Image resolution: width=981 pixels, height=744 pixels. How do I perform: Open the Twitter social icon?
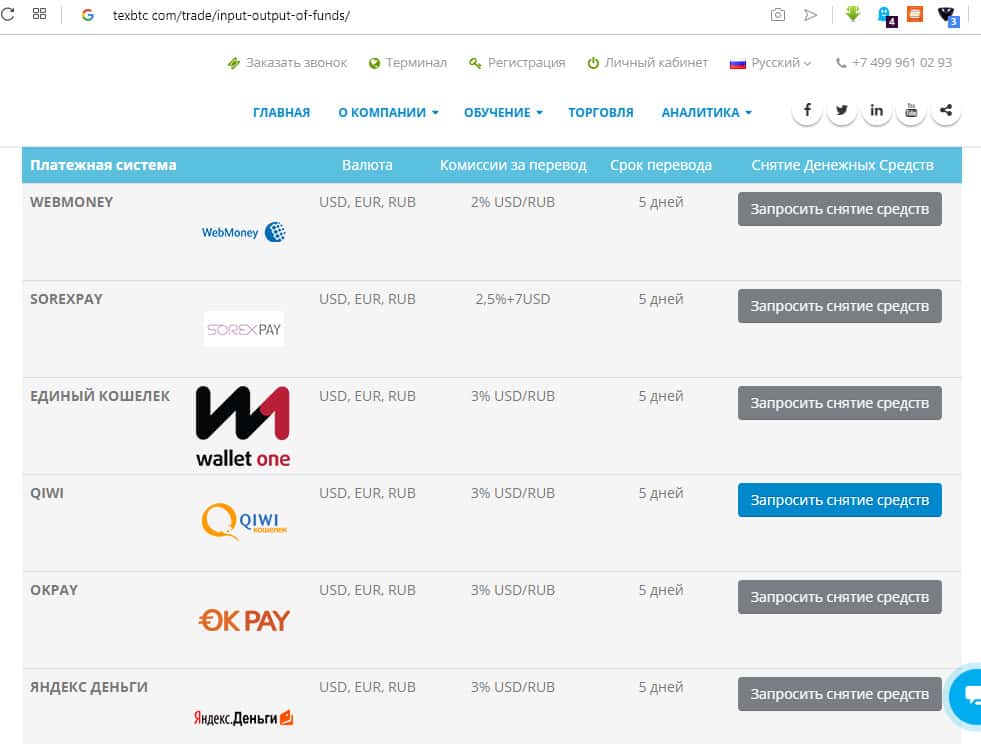(841, 111)
